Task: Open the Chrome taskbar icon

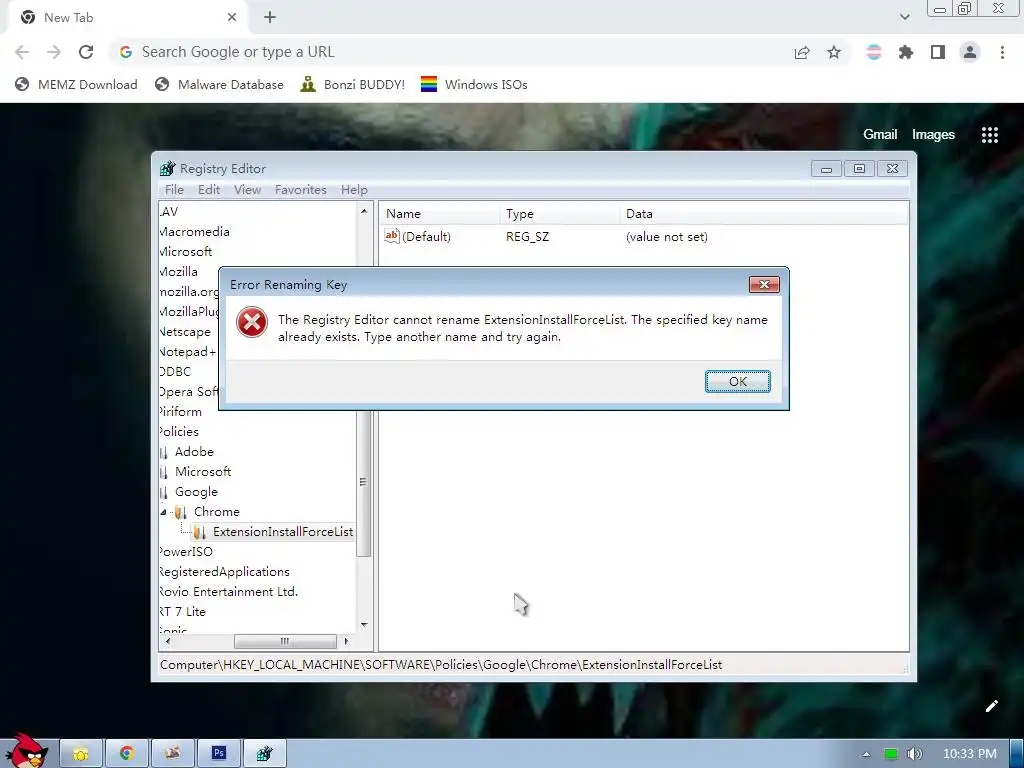Action: click(127, 754)
